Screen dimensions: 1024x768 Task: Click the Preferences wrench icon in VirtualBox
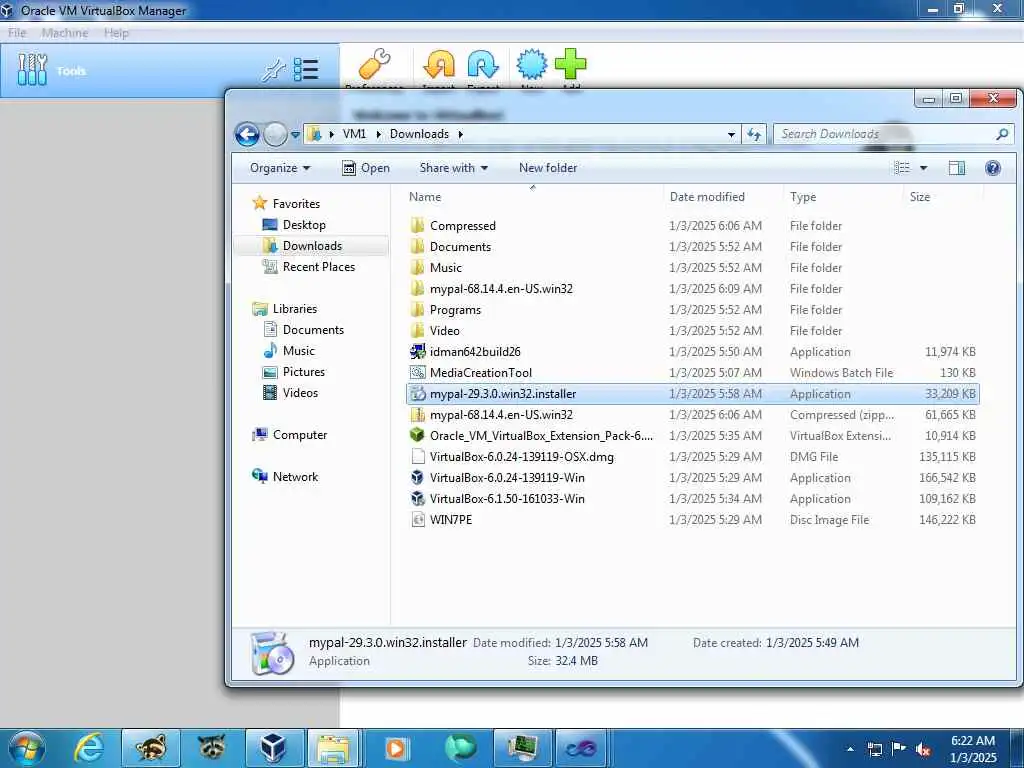[375, 64]
